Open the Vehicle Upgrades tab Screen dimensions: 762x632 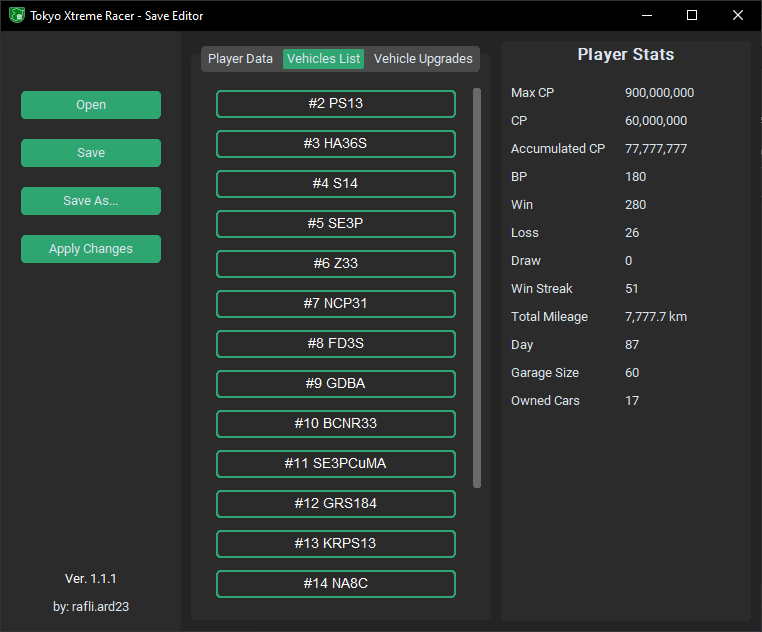[423, 59]
